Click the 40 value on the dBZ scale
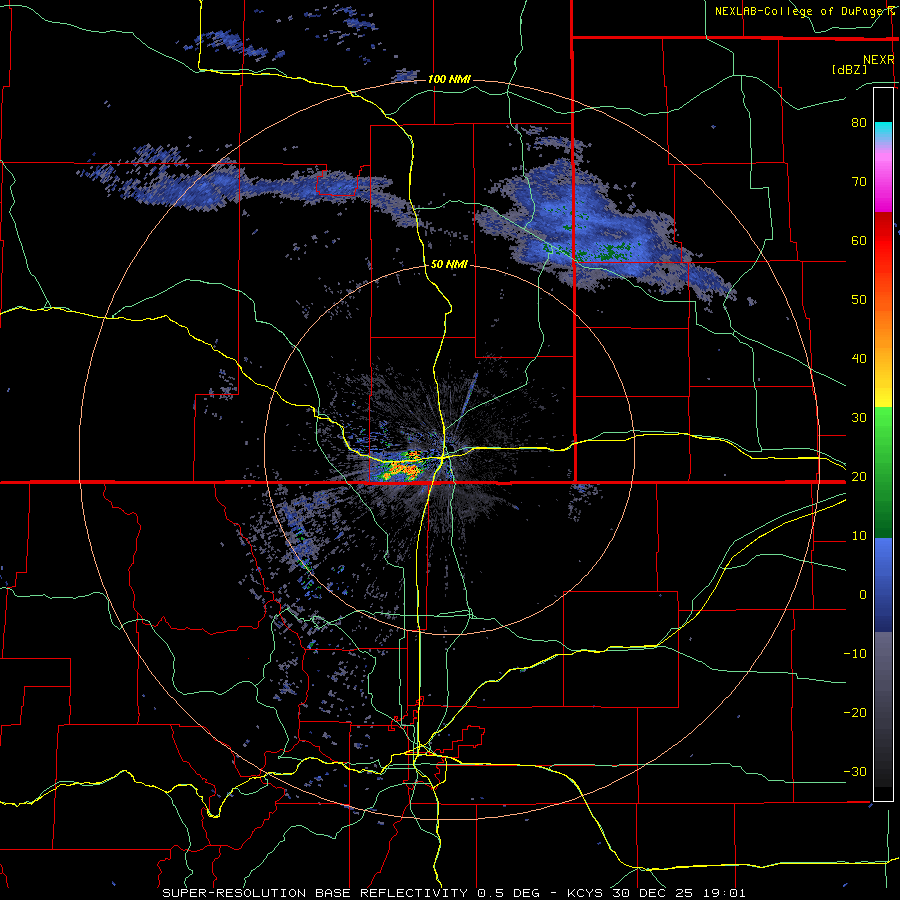The width and height of the screenshot is (900, 900). click(x=859, y=359)
